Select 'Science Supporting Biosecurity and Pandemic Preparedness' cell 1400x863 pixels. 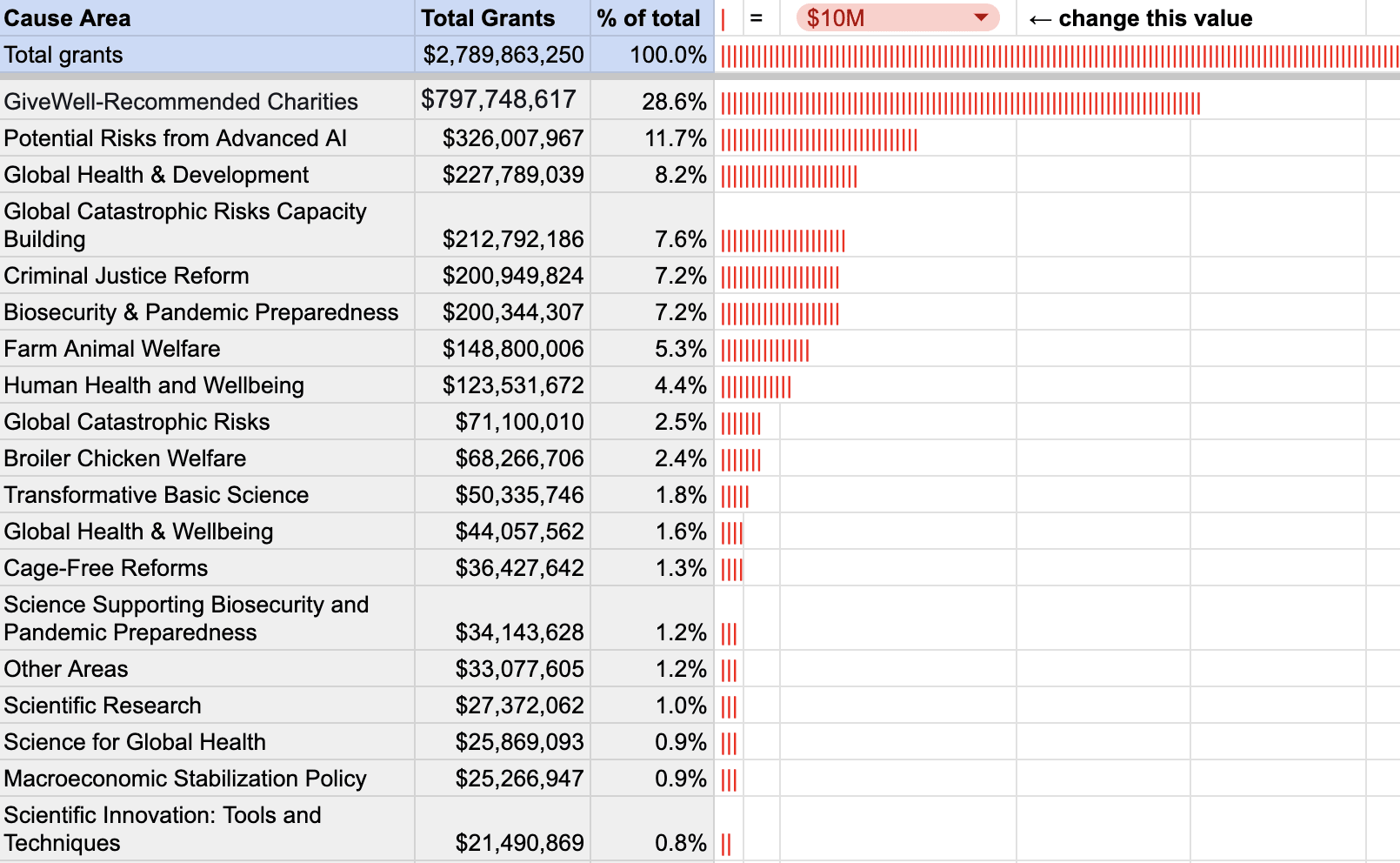pos(207,618)
